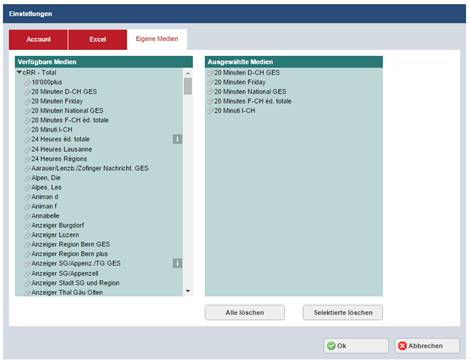Image resolution: width=469 pixels, height=363 pixels.
Task: Collapse the cRR - Total tree node
Action: click(20, 72)
